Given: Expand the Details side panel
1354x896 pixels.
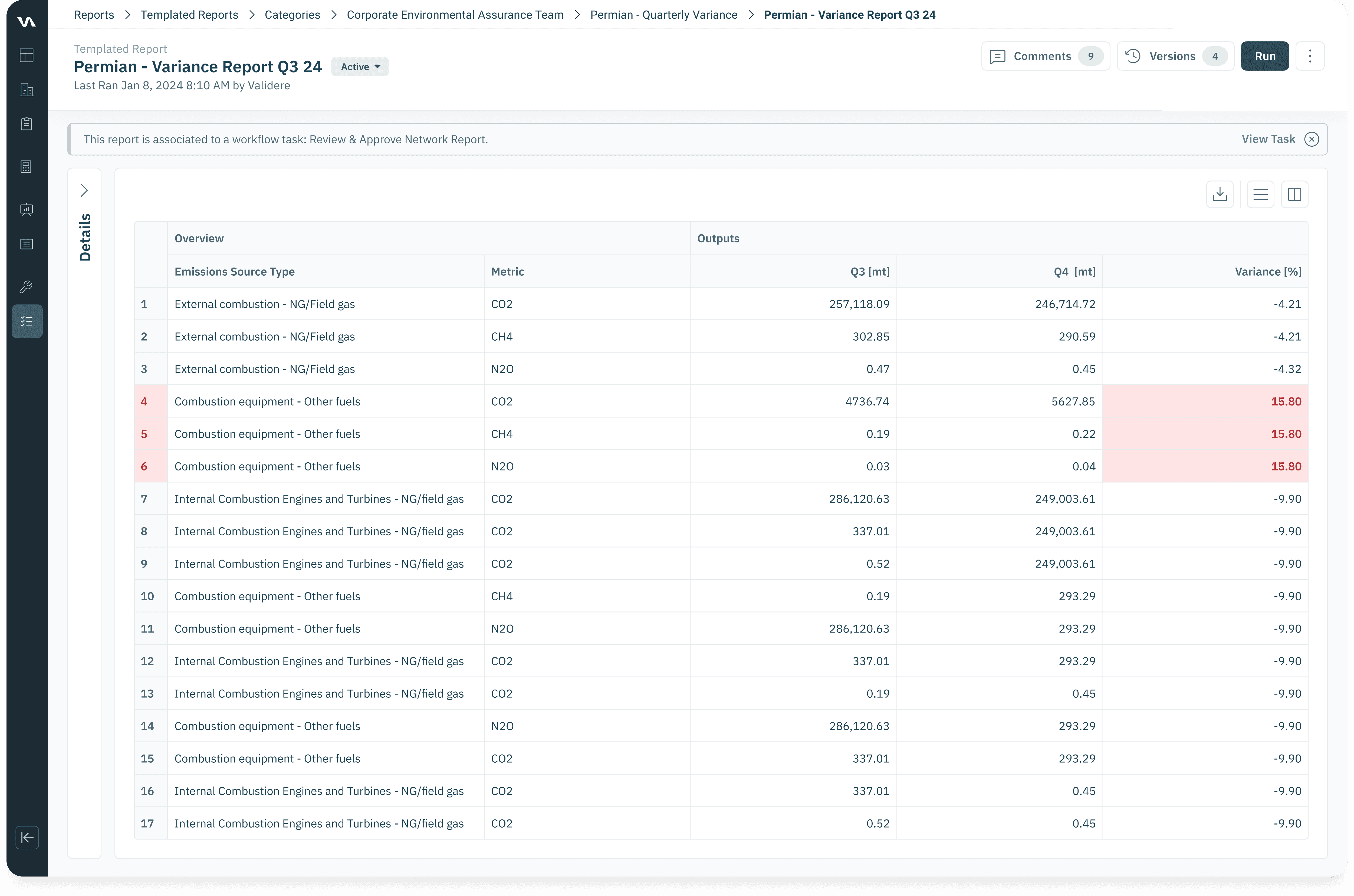Looking at the screenshot, I should 84,190.
